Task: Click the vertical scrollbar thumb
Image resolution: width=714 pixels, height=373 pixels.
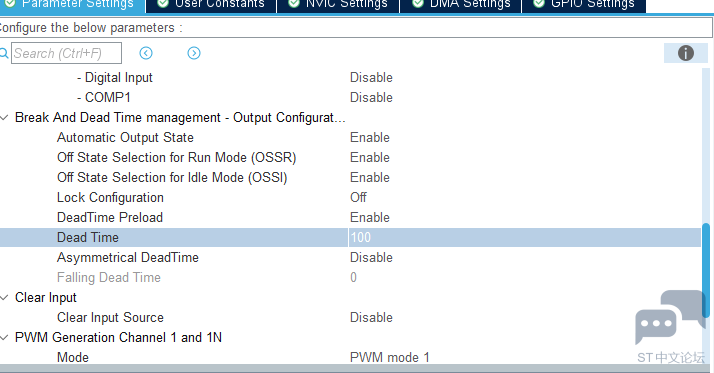Action: [706, 270]
